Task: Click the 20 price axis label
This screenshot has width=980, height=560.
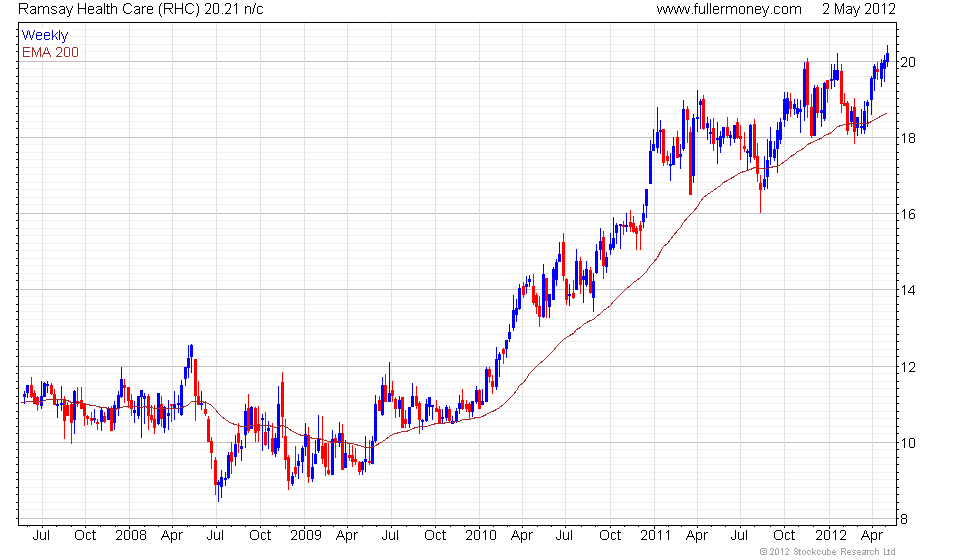Action: point(908,62)
